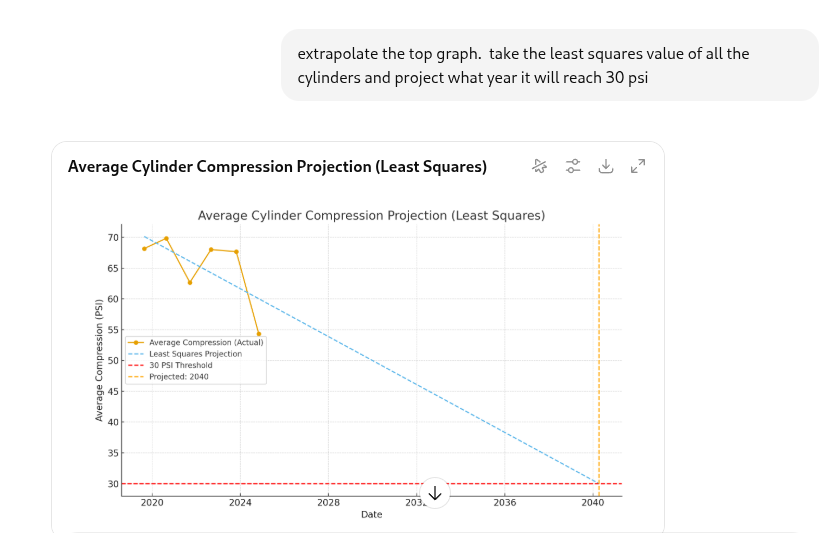Click the 2040 x-axis tick label
Screen dimensions: 825x533
click(592, 503)
